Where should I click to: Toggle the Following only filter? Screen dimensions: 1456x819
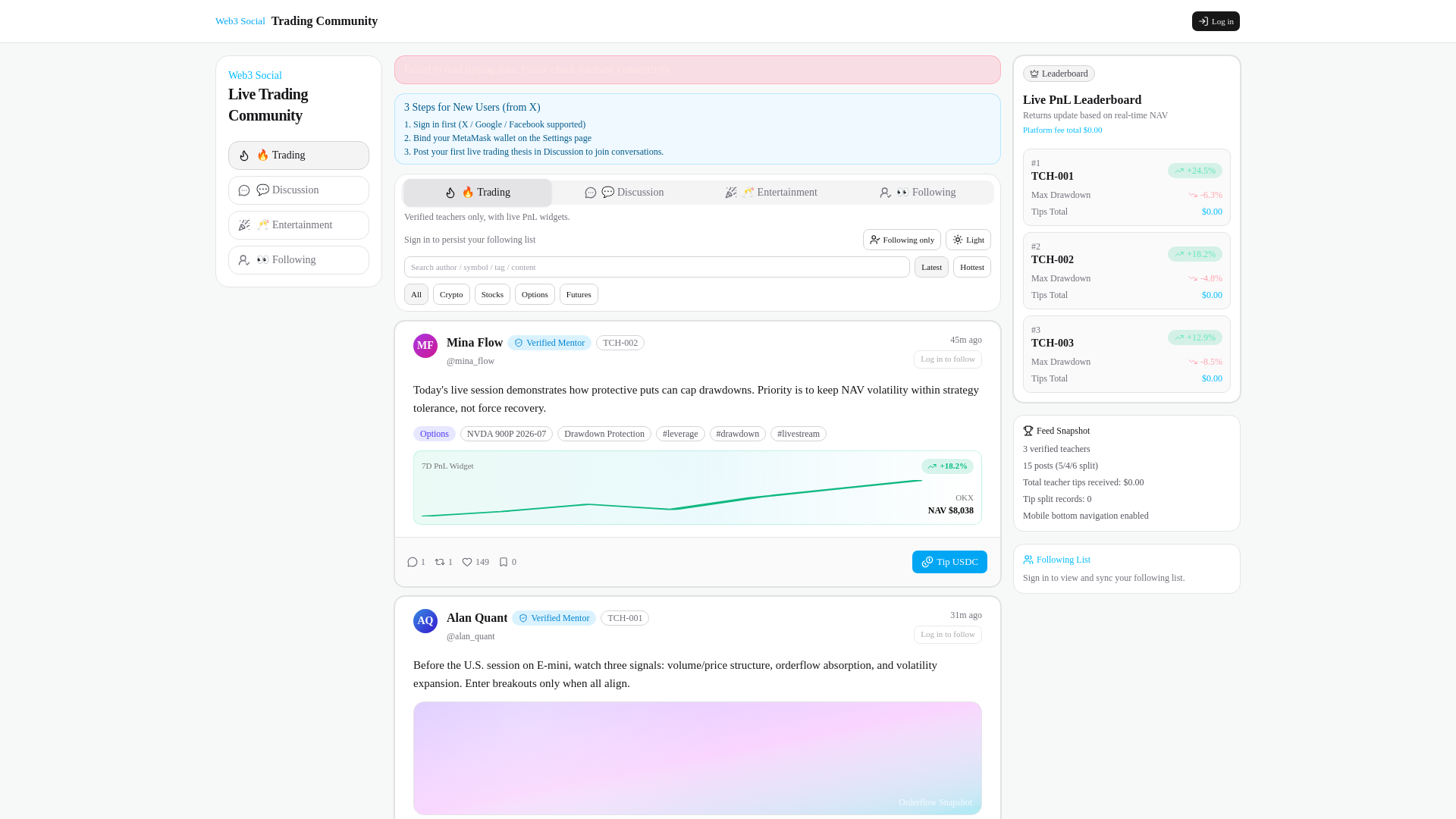coord(902,240)
